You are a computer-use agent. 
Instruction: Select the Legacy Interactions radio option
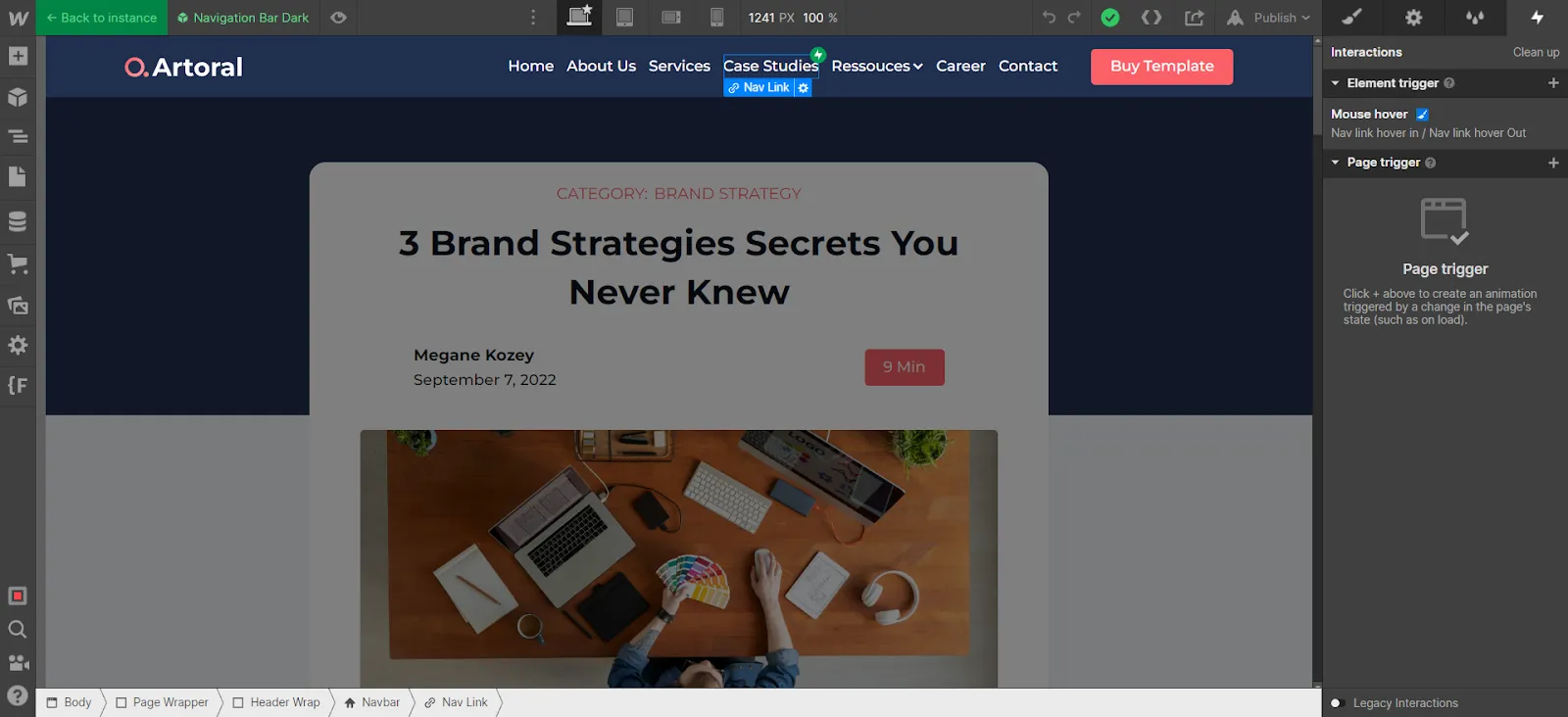(1335, 703)
